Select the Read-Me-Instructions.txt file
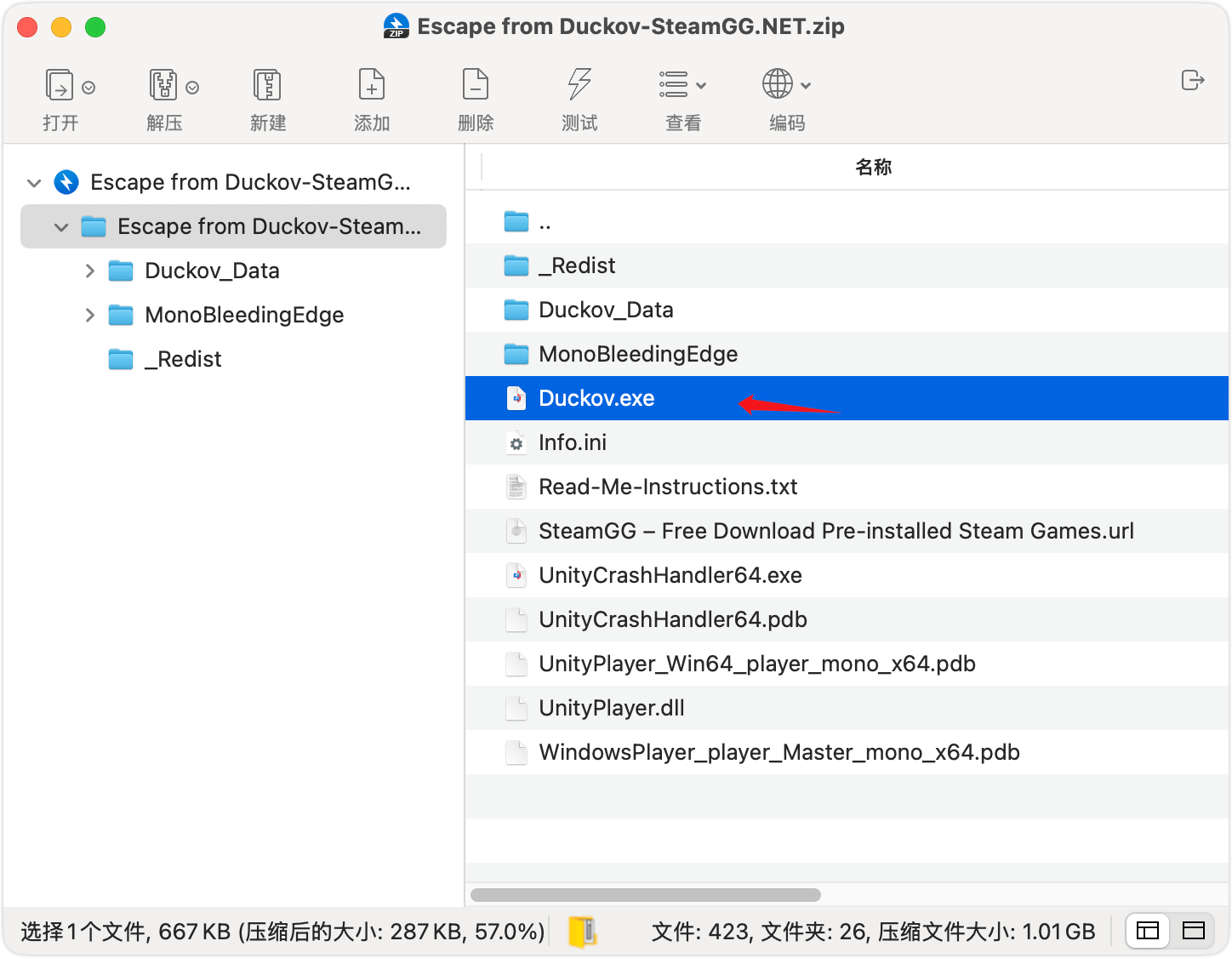 [668, 487]
